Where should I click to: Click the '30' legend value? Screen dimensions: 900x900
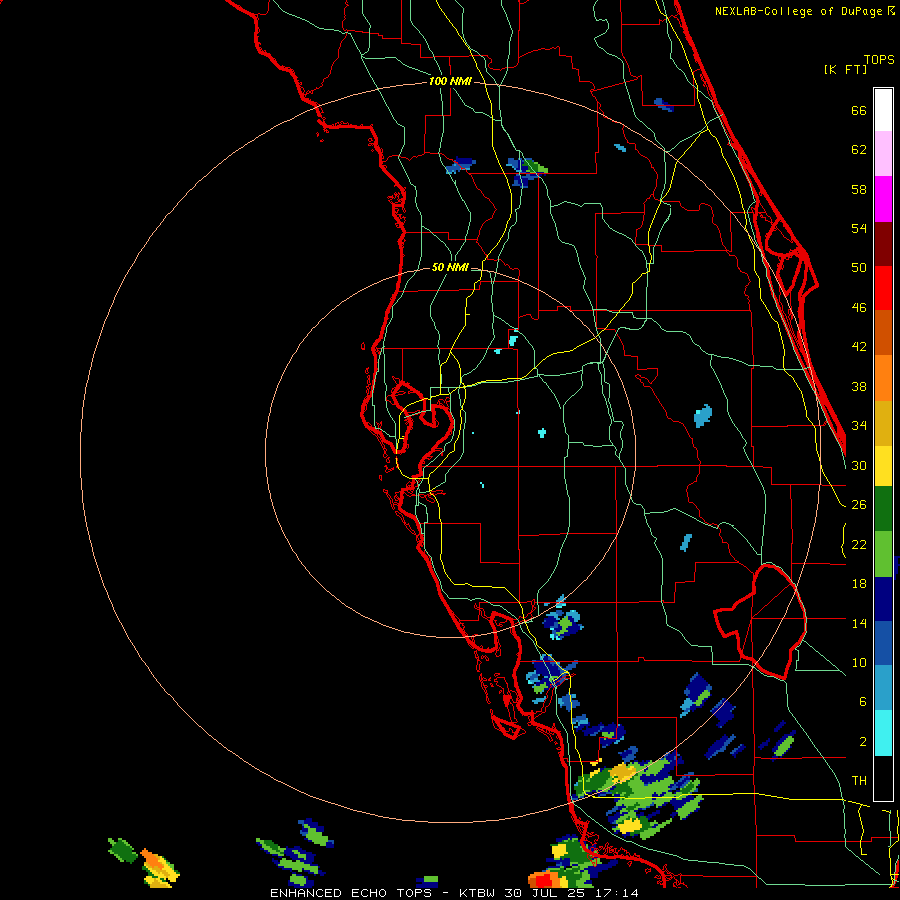point(859,465)
